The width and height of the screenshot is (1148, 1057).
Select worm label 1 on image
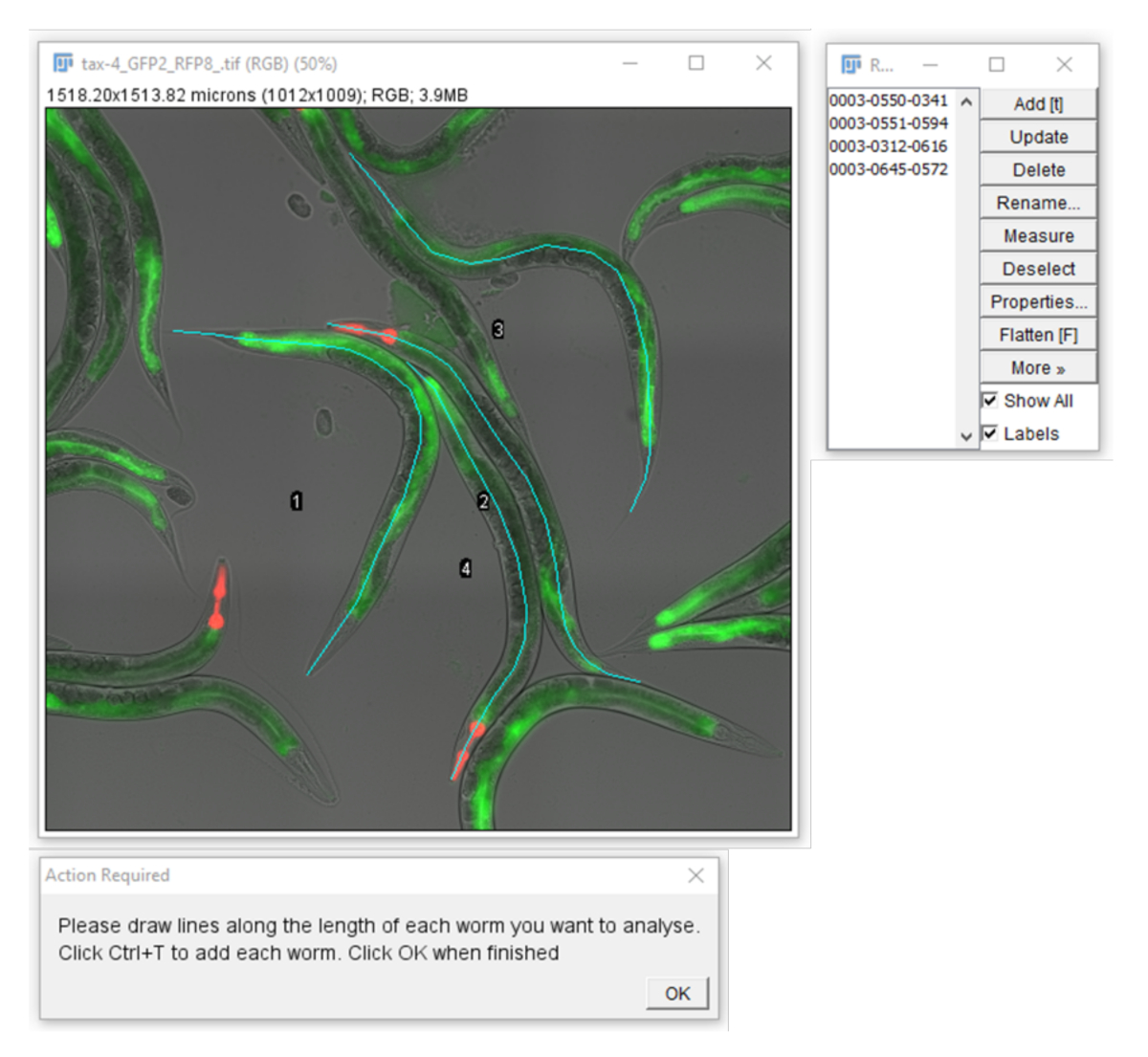coord(297,501)
